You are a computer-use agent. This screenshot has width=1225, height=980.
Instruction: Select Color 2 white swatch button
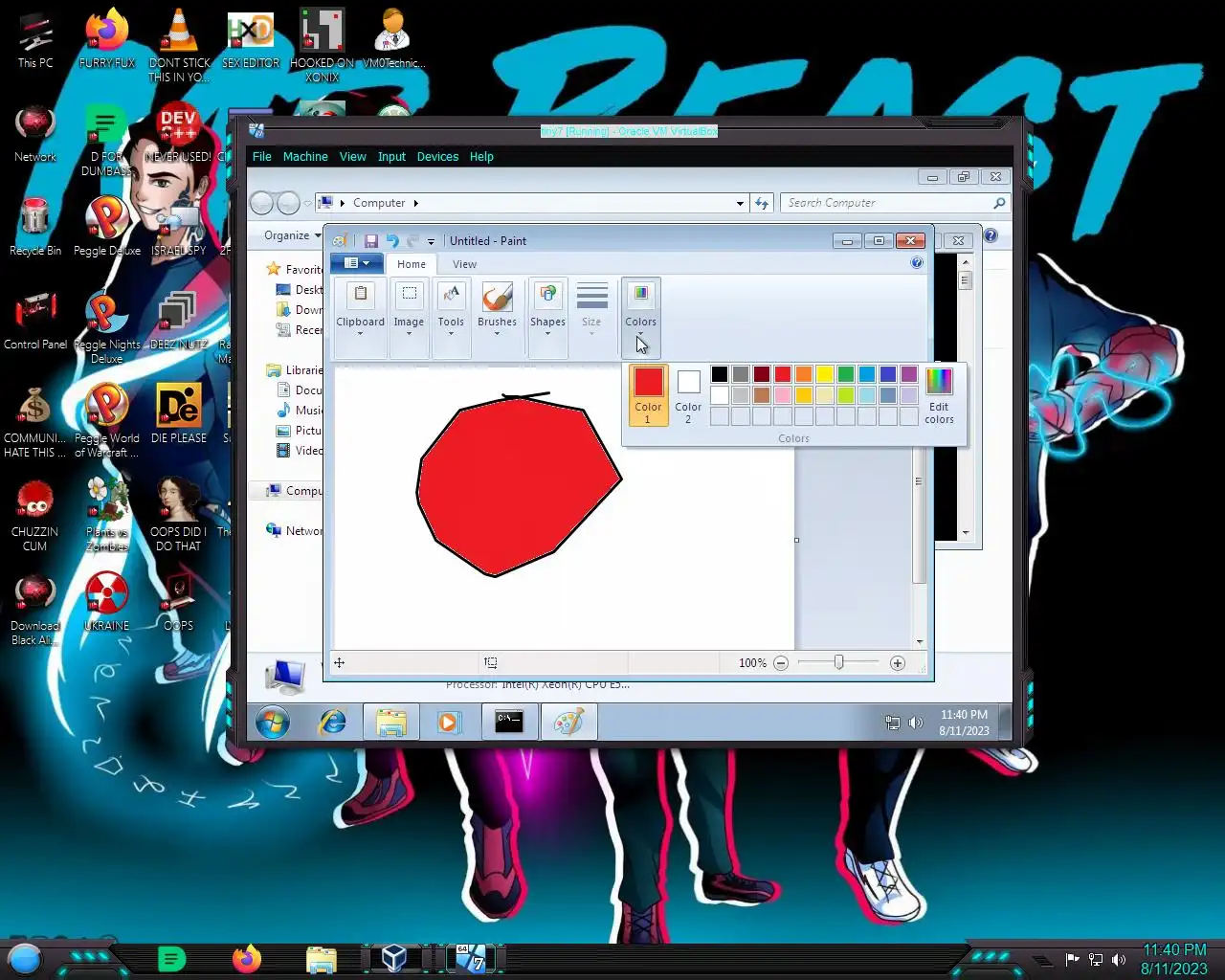(688, 394)
